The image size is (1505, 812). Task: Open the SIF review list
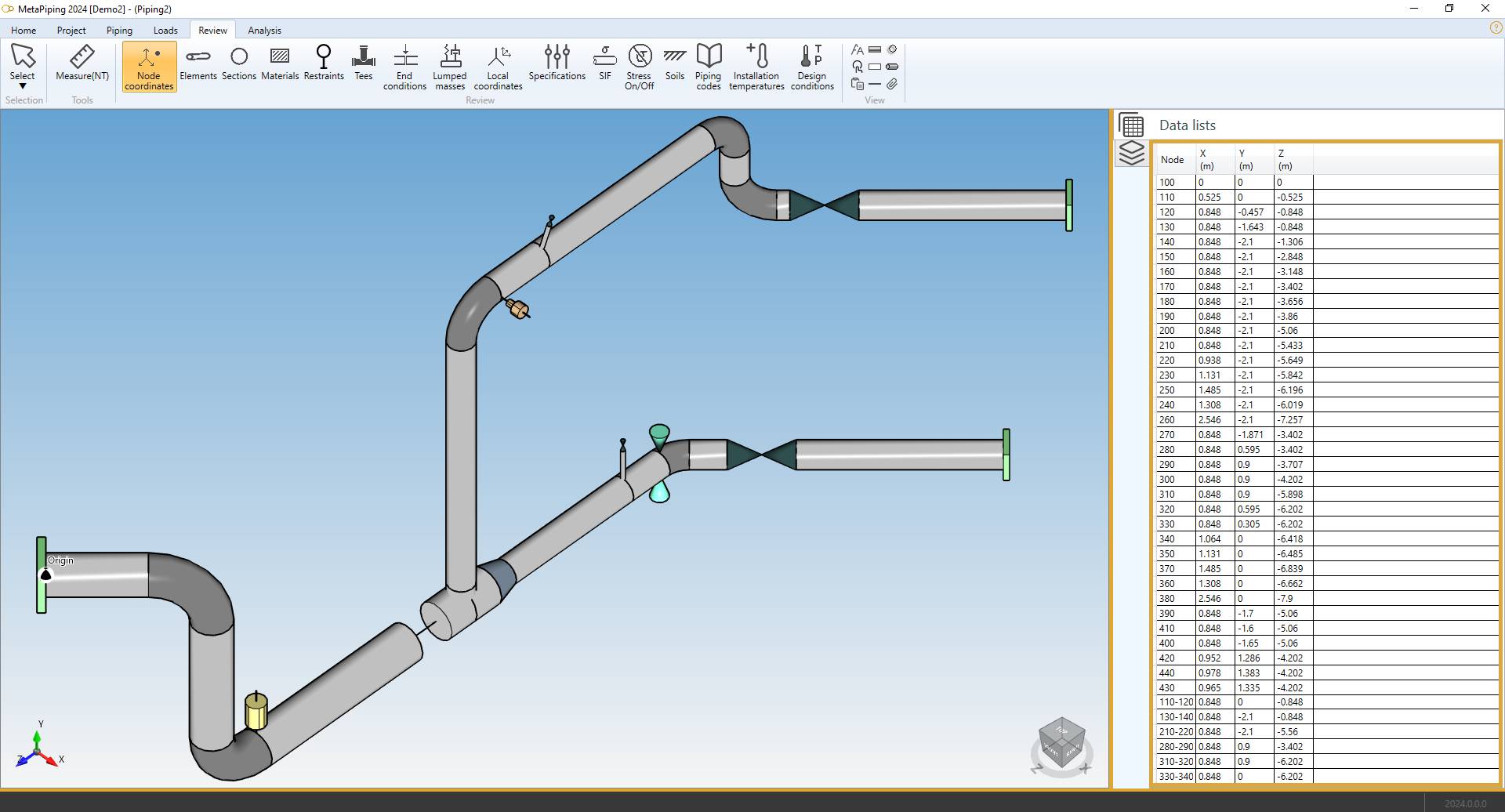605,63
